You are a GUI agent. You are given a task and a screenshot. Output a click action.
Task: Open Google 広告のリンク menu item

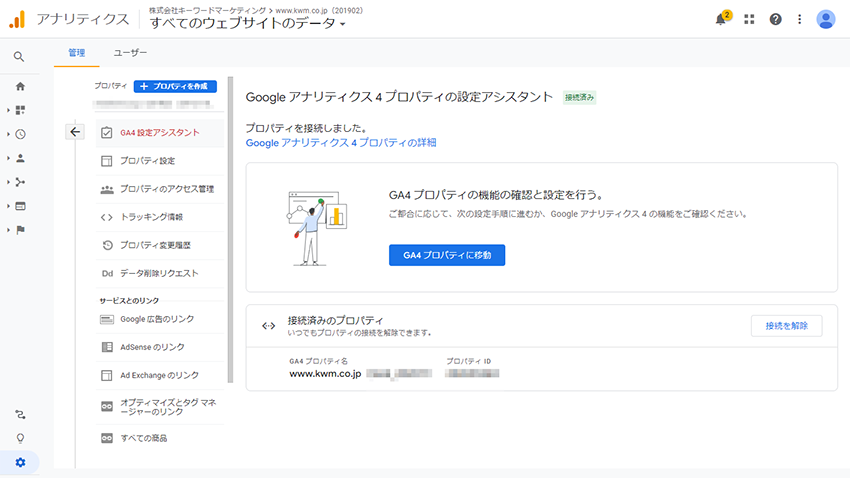pos(159,319)
